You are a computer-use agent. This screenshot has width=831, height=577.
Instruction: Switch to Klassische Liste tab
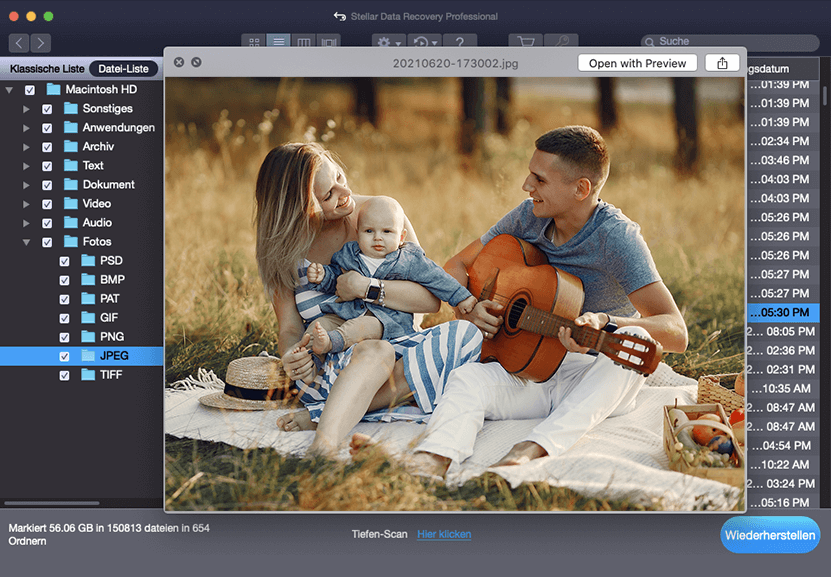pos(44,69)
